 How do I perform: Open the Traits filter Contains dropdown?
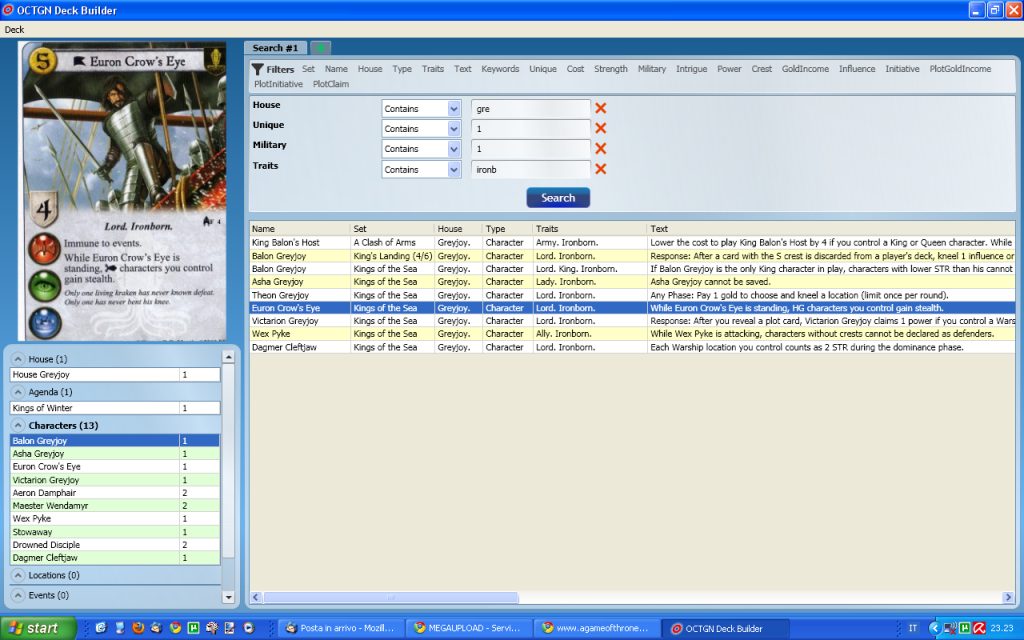453,169
